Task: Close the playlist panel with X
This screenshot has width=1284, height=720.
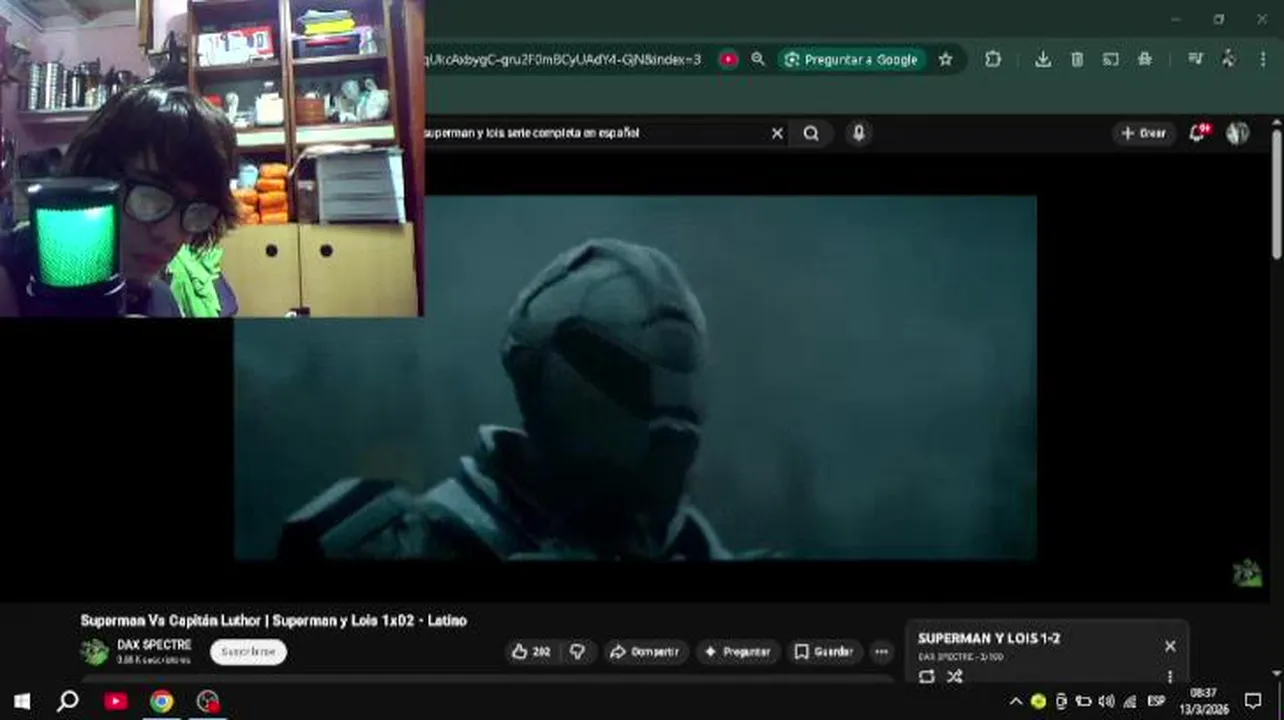Action: click(x=1170, y=646)
